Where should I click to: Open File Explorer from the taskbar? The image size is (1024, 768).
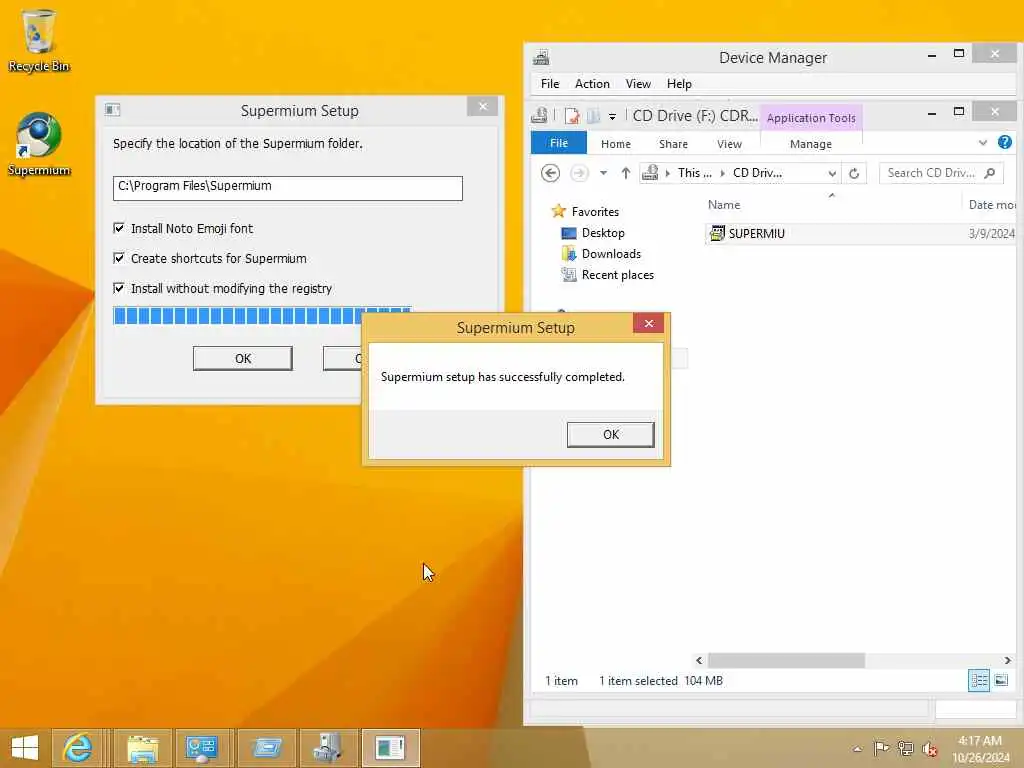click(x=142, y=748)
